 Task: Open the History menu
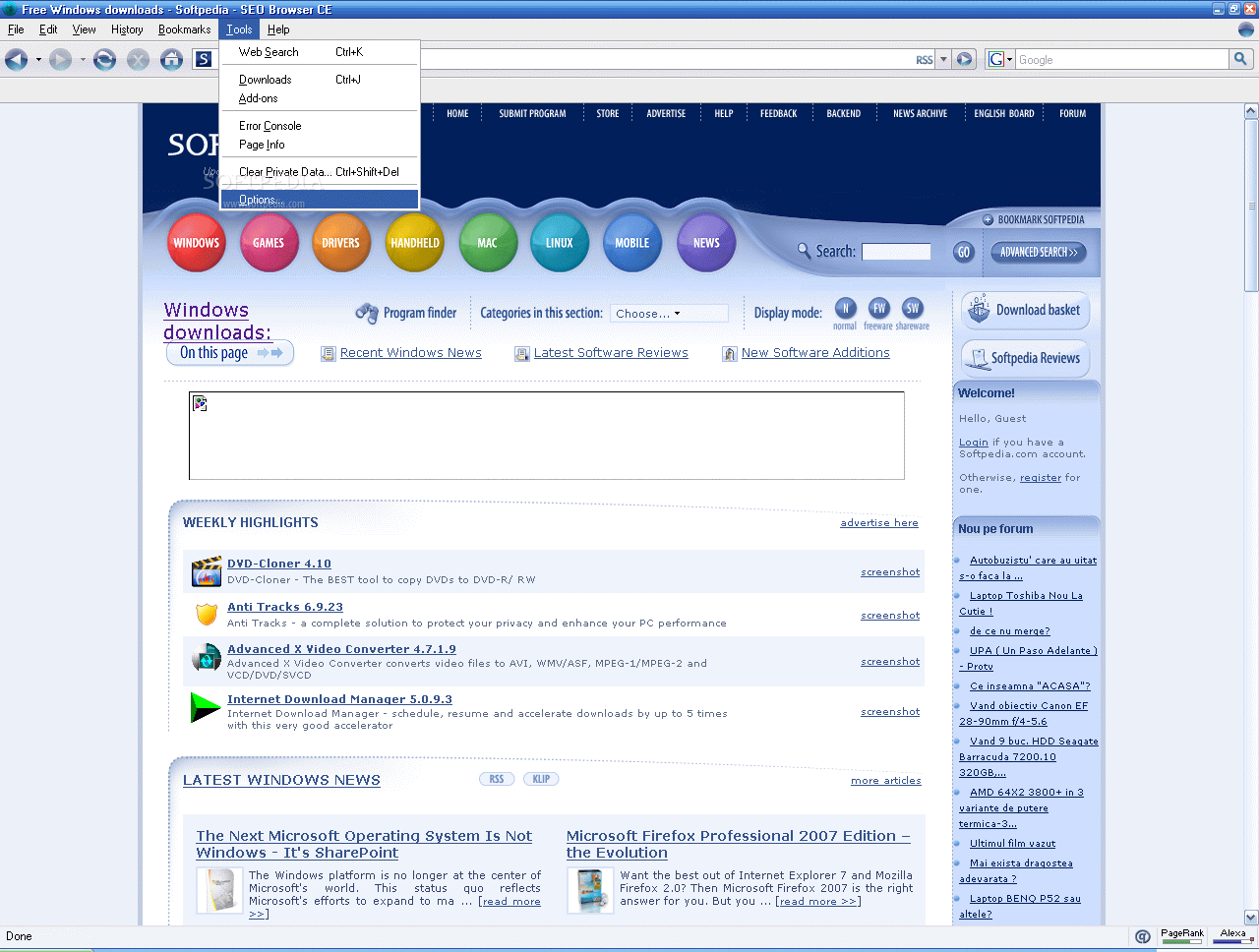[x=127, y=30]
